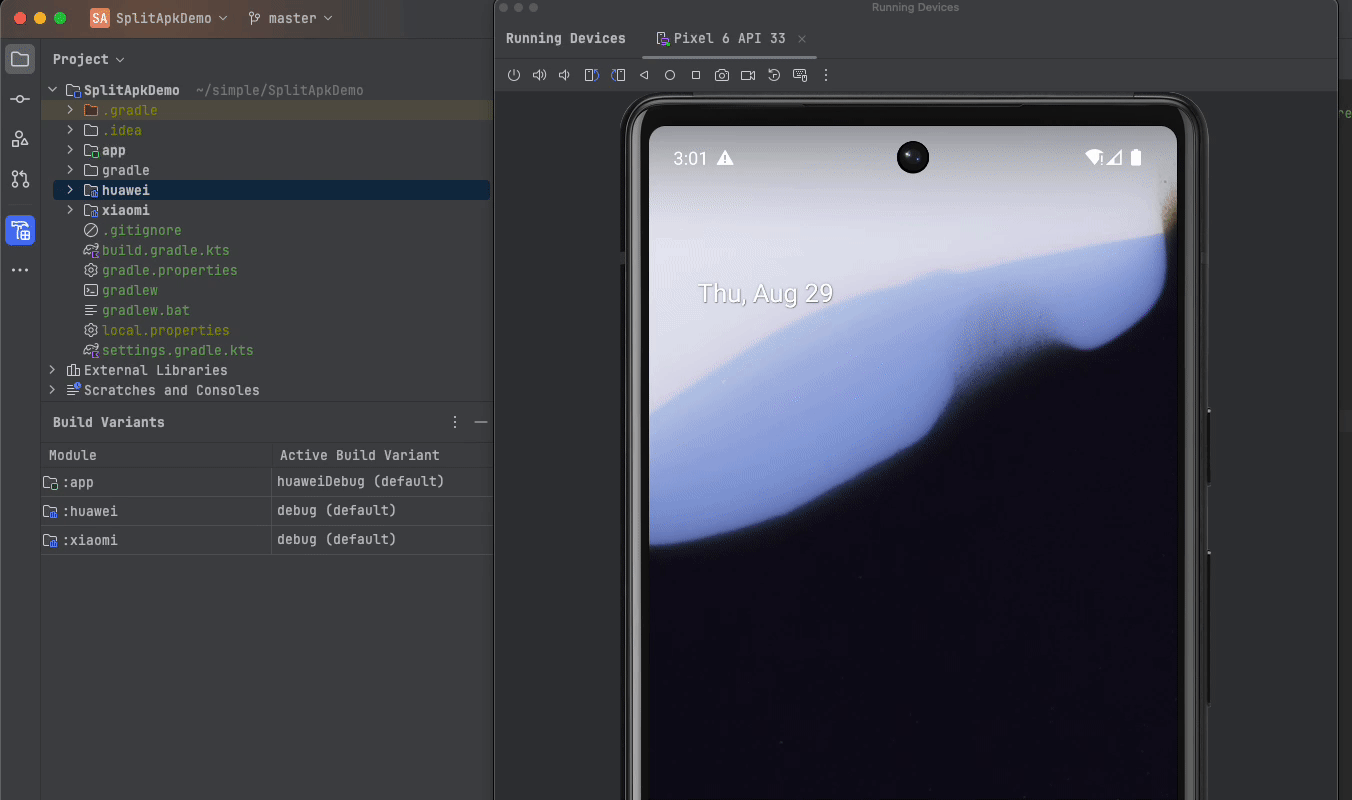Click the emulator Overview square button
Screen dimensions: 1352x800
(x=696, y=75)
